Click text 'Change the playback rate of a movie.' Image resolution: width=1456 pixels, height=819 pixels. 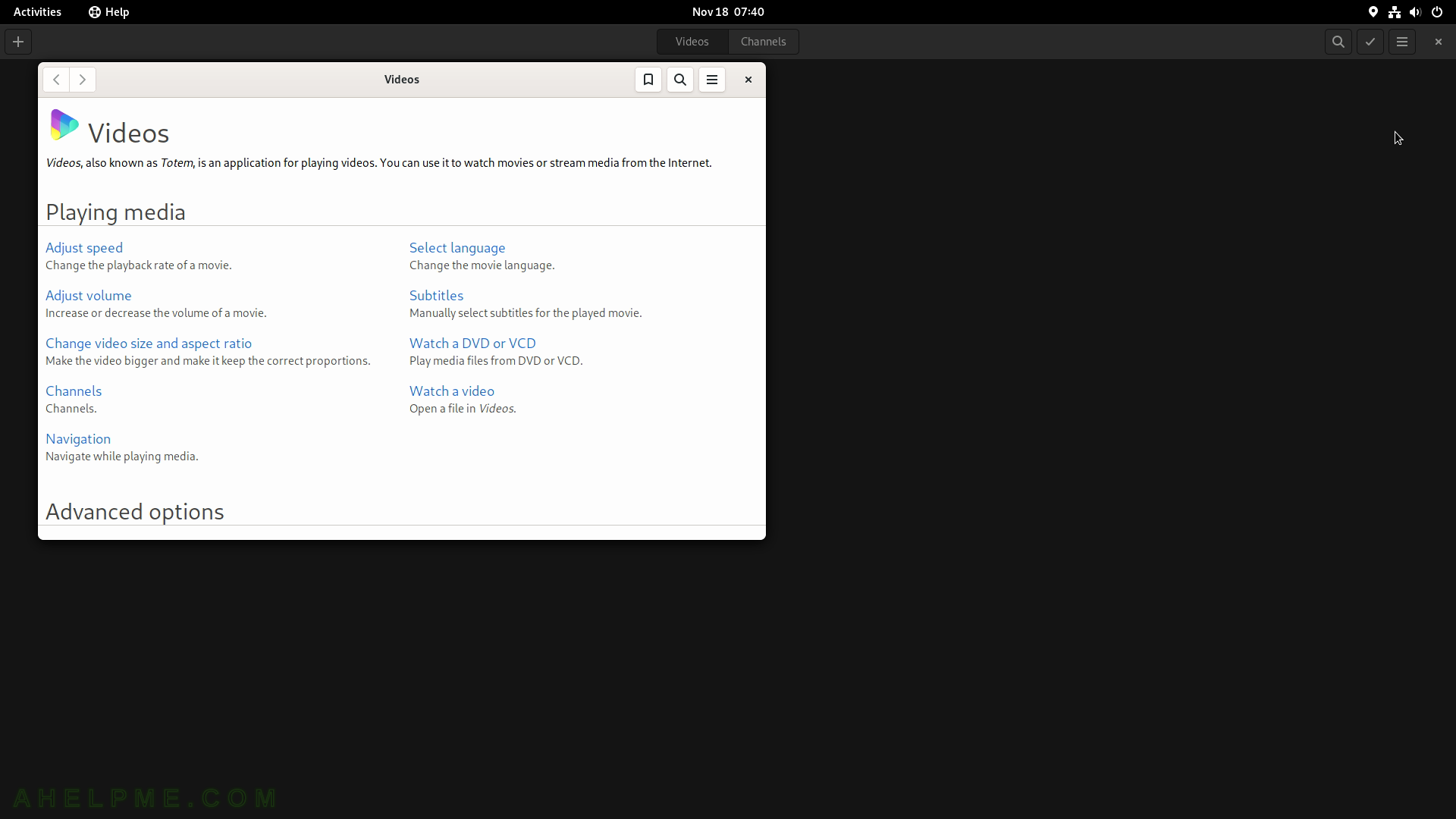139,265
